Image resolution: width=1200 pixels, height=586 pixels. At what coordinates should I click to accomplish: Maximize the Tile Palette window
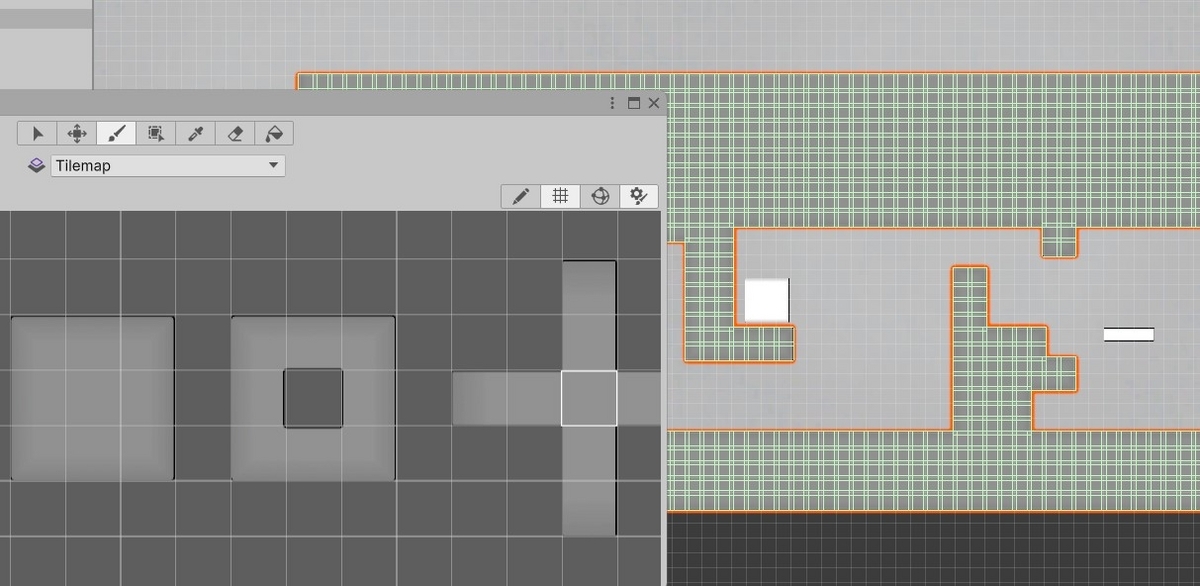[x=633, y=103]
